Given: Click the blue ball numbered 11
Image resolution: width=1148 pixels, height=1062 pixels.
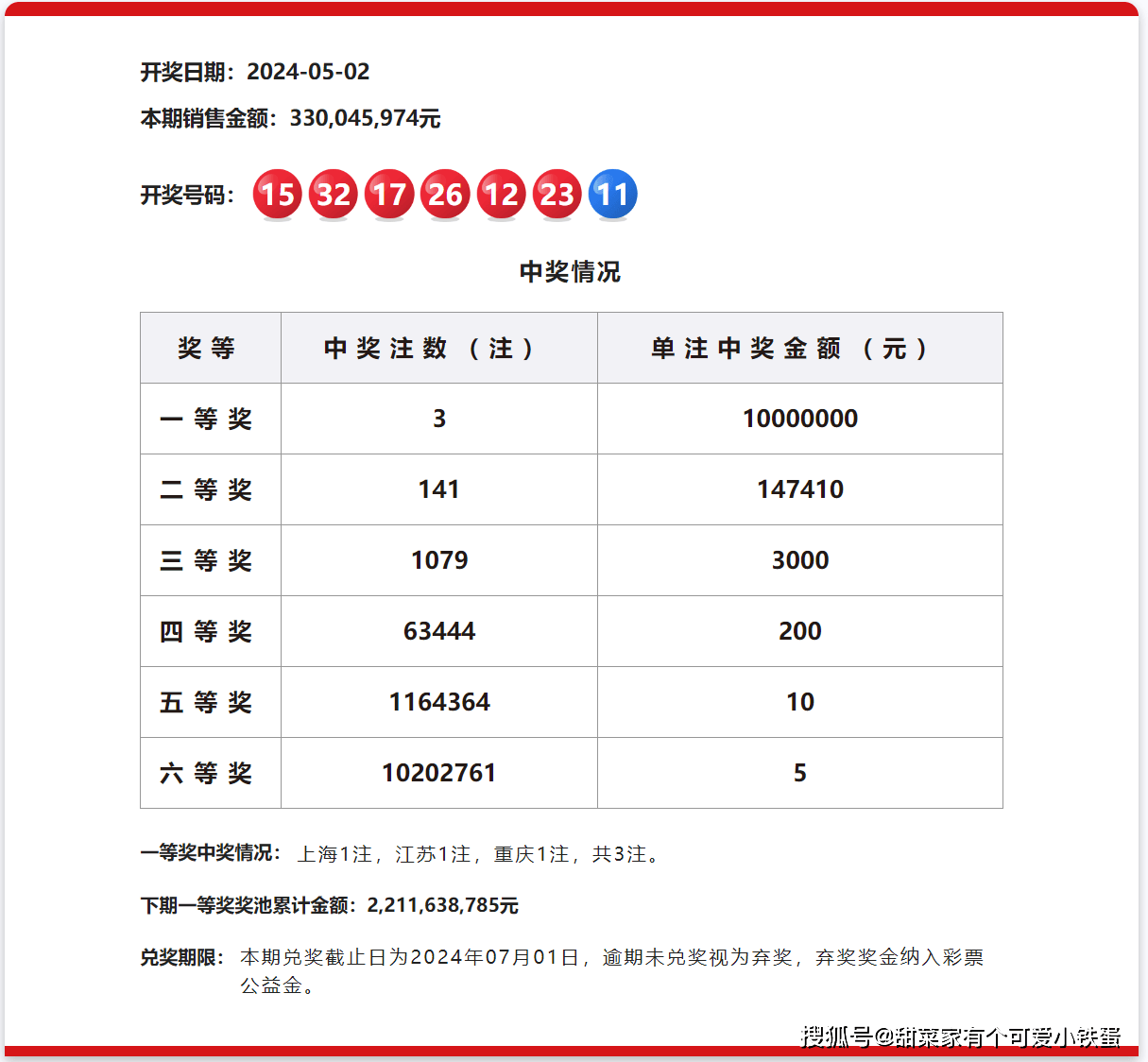Looking at the screenshot, I should pyautogui.click(x=613, y=195).
